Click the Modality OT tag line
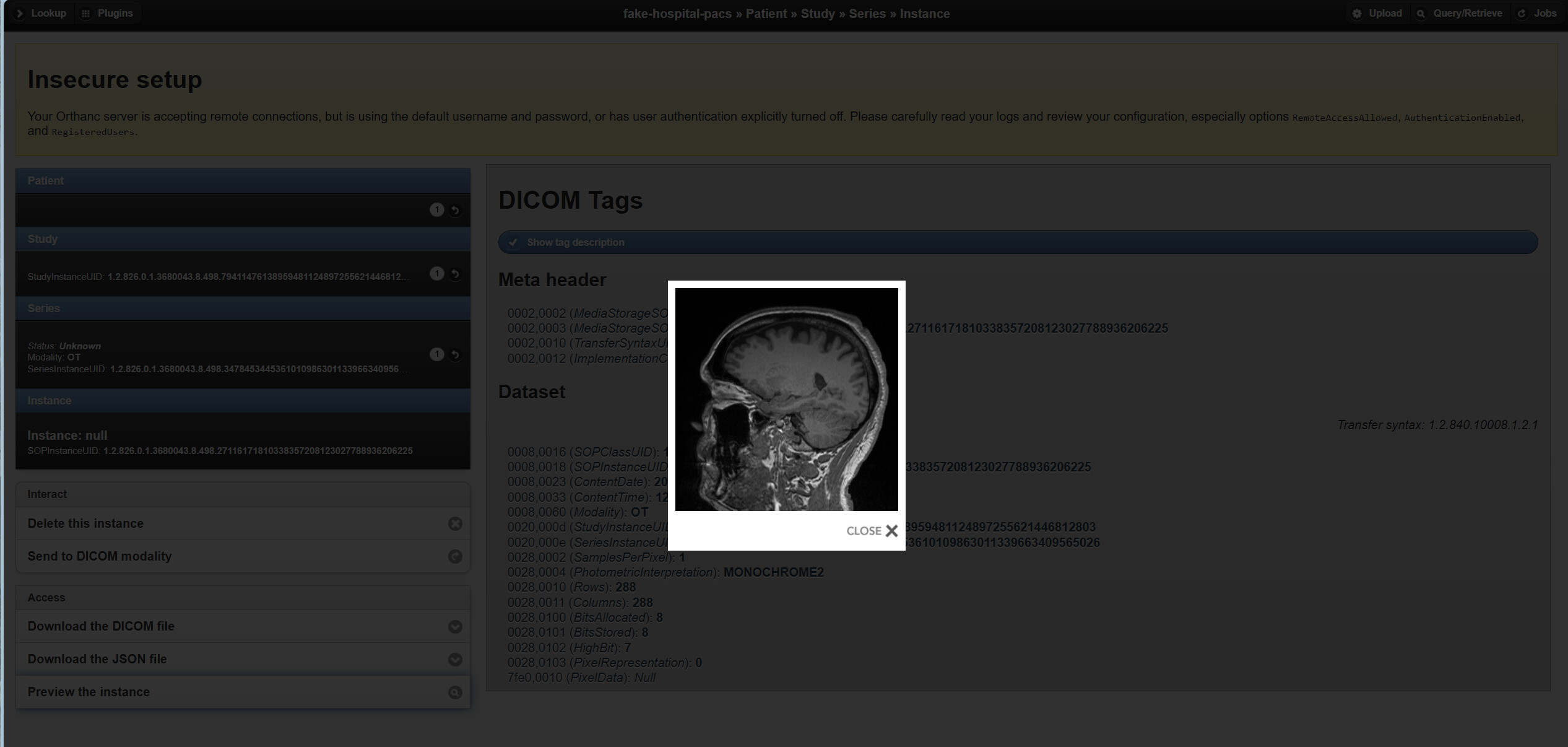Screen dimensions: 1568x747 (578, 512)
